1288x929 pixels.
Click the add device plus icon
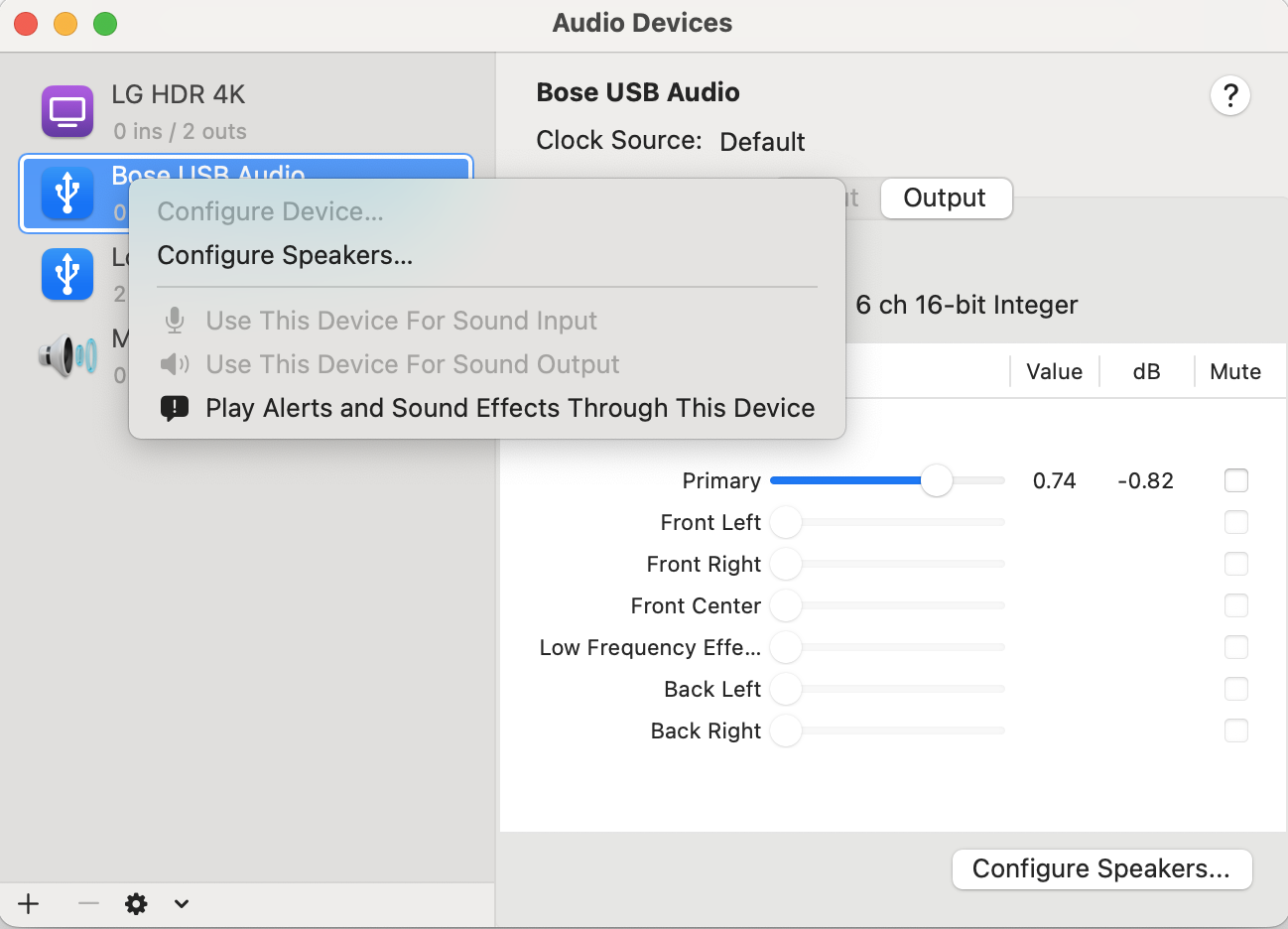click(27, 903)
